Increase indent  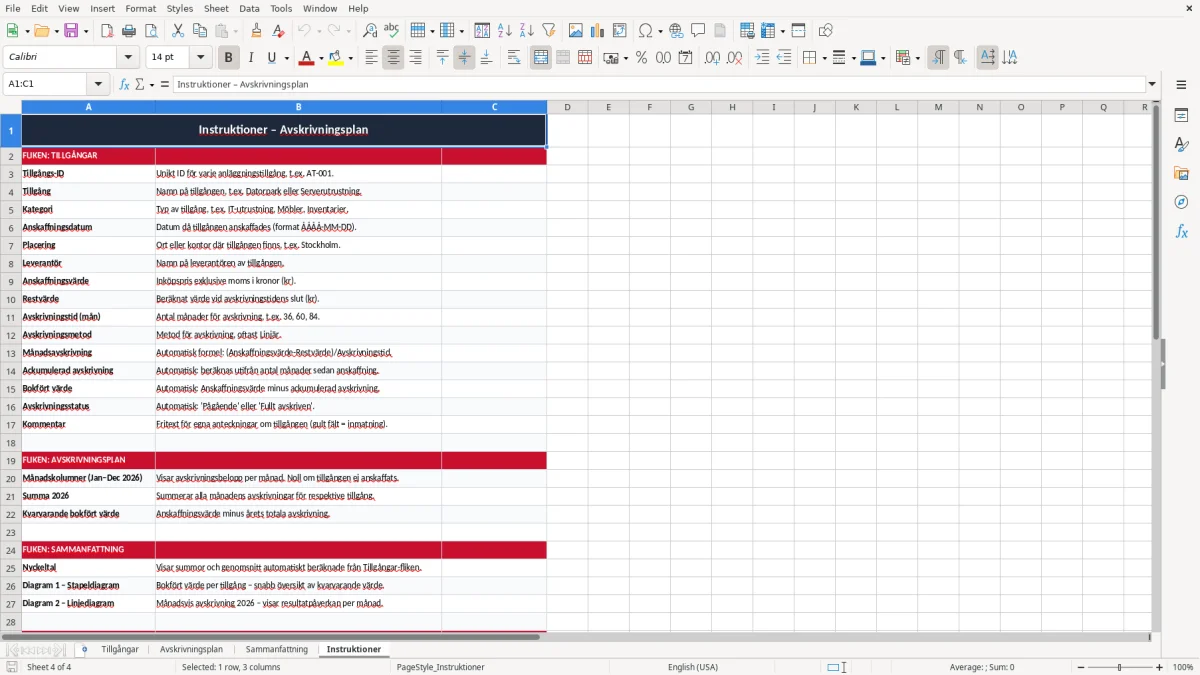(x=763, y=58)
